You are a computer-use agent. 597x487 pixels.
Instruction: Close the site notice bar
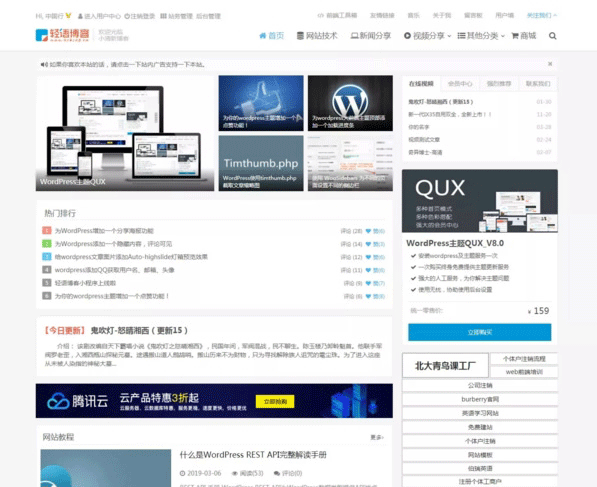550,64
